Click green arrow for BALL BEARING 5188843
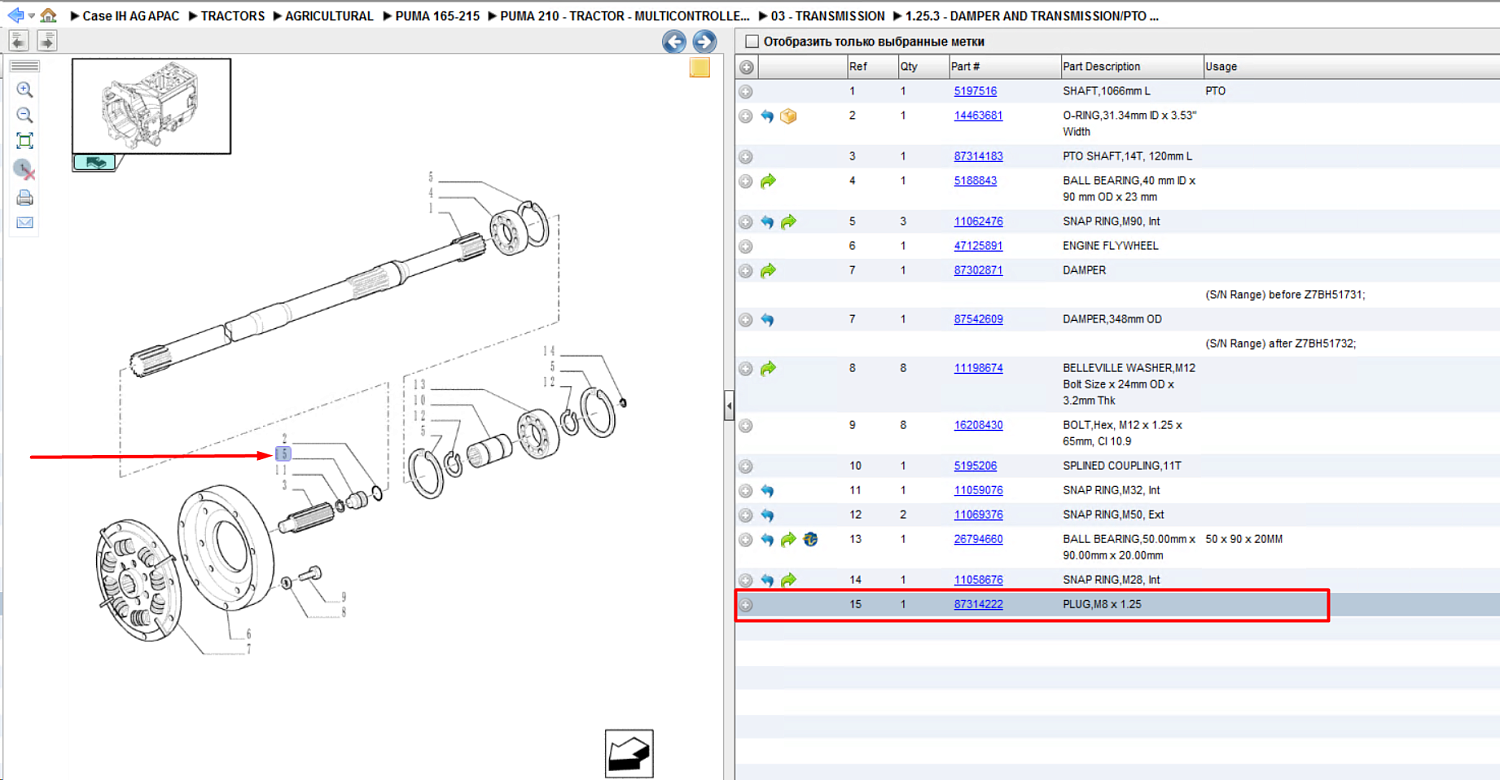 pyautogui.click(x=768, y=182)
